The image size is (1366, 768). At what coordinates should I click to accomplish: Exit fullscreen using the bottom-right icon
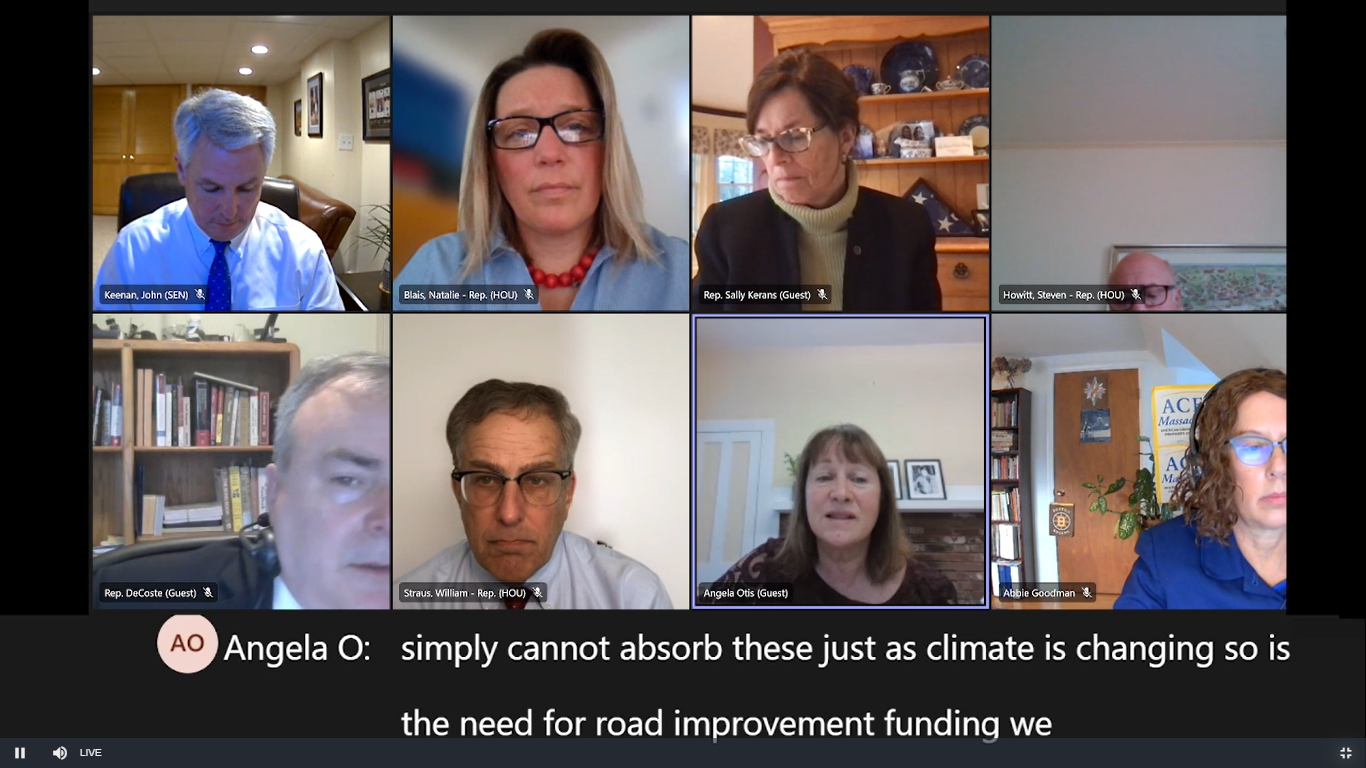click(1346, 753)
